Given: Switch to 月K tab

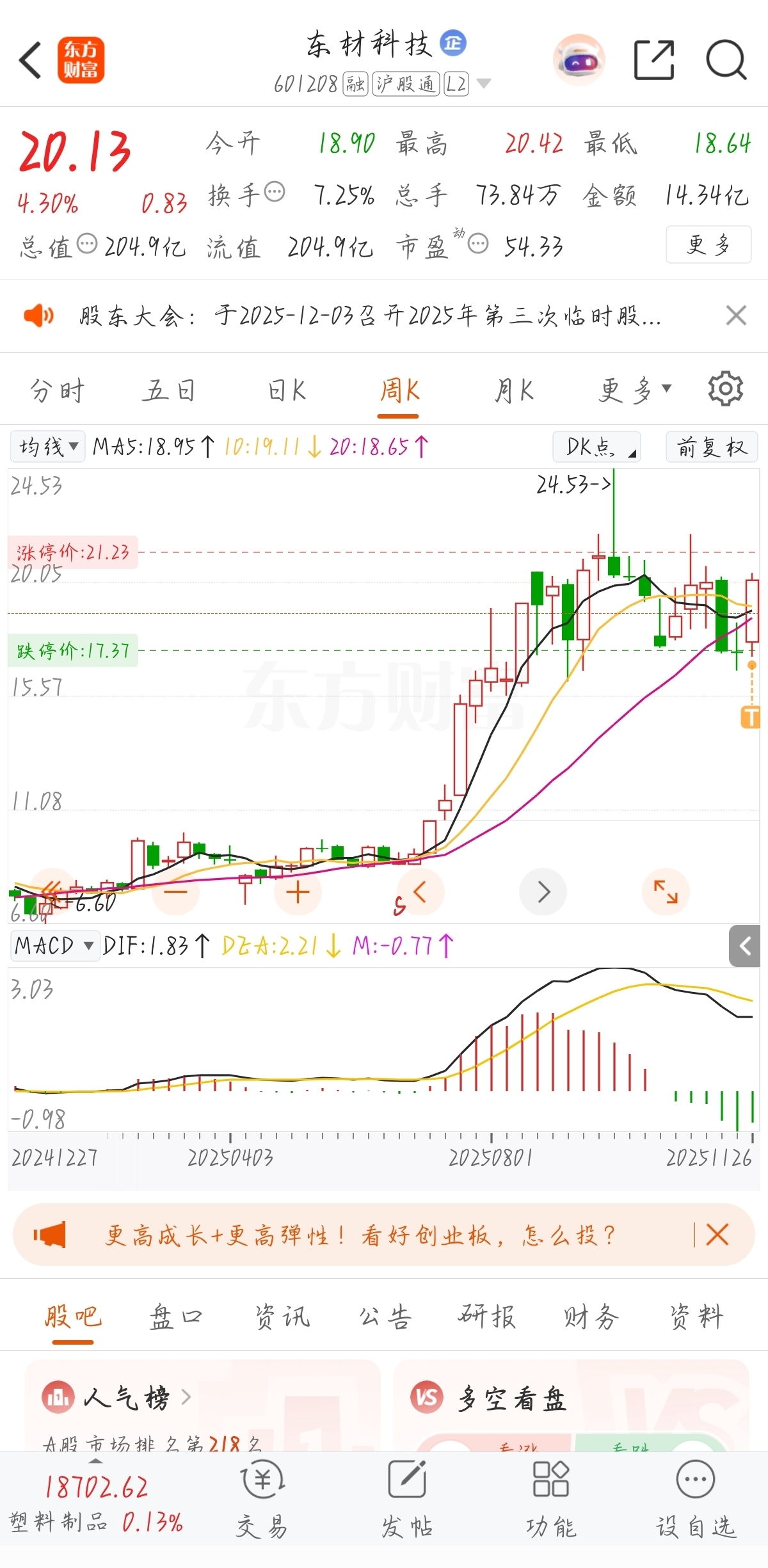Looking at the screenshot, I should (515, 390).
